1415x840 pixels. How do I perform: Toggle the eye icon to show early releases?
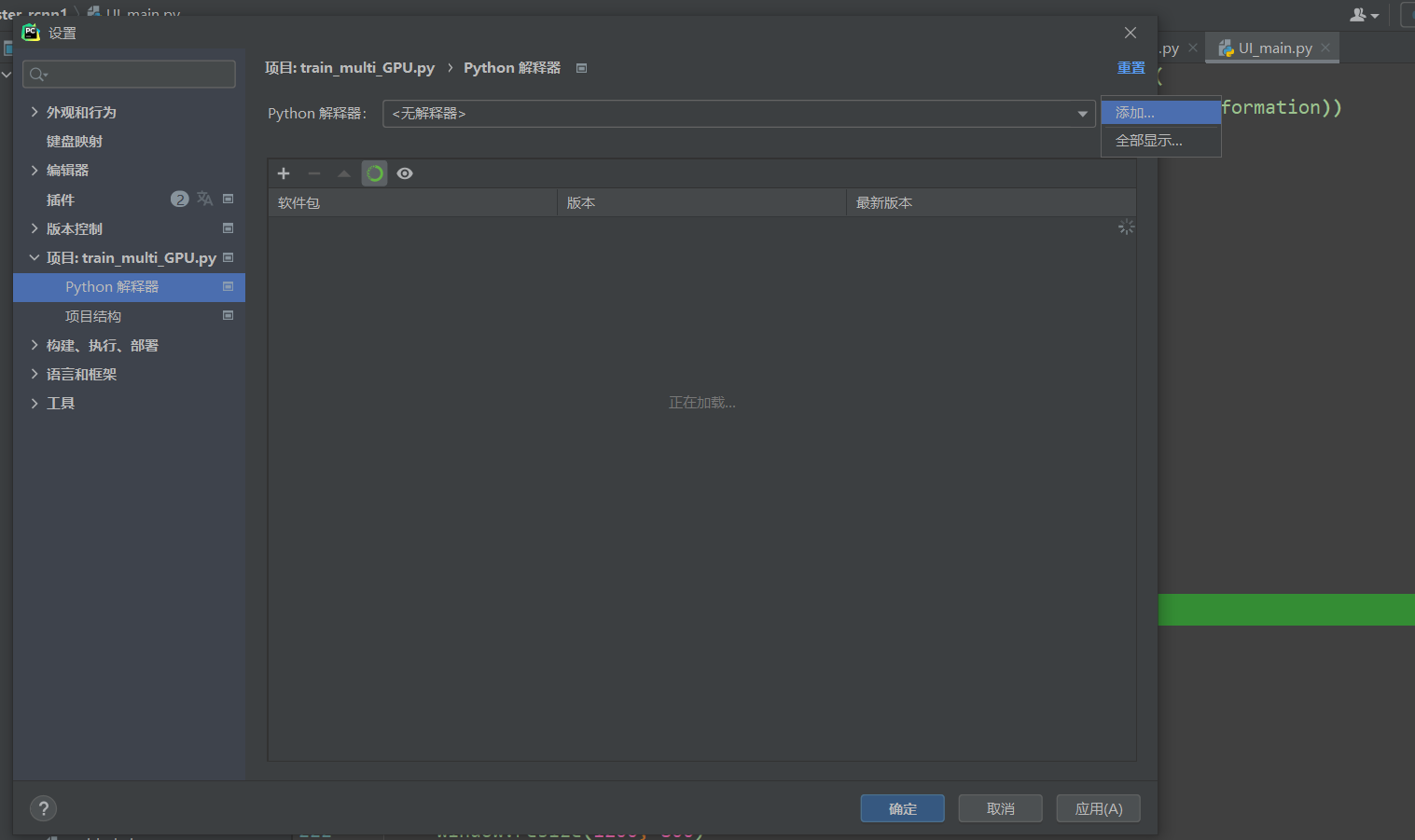(x=405, y=173)
